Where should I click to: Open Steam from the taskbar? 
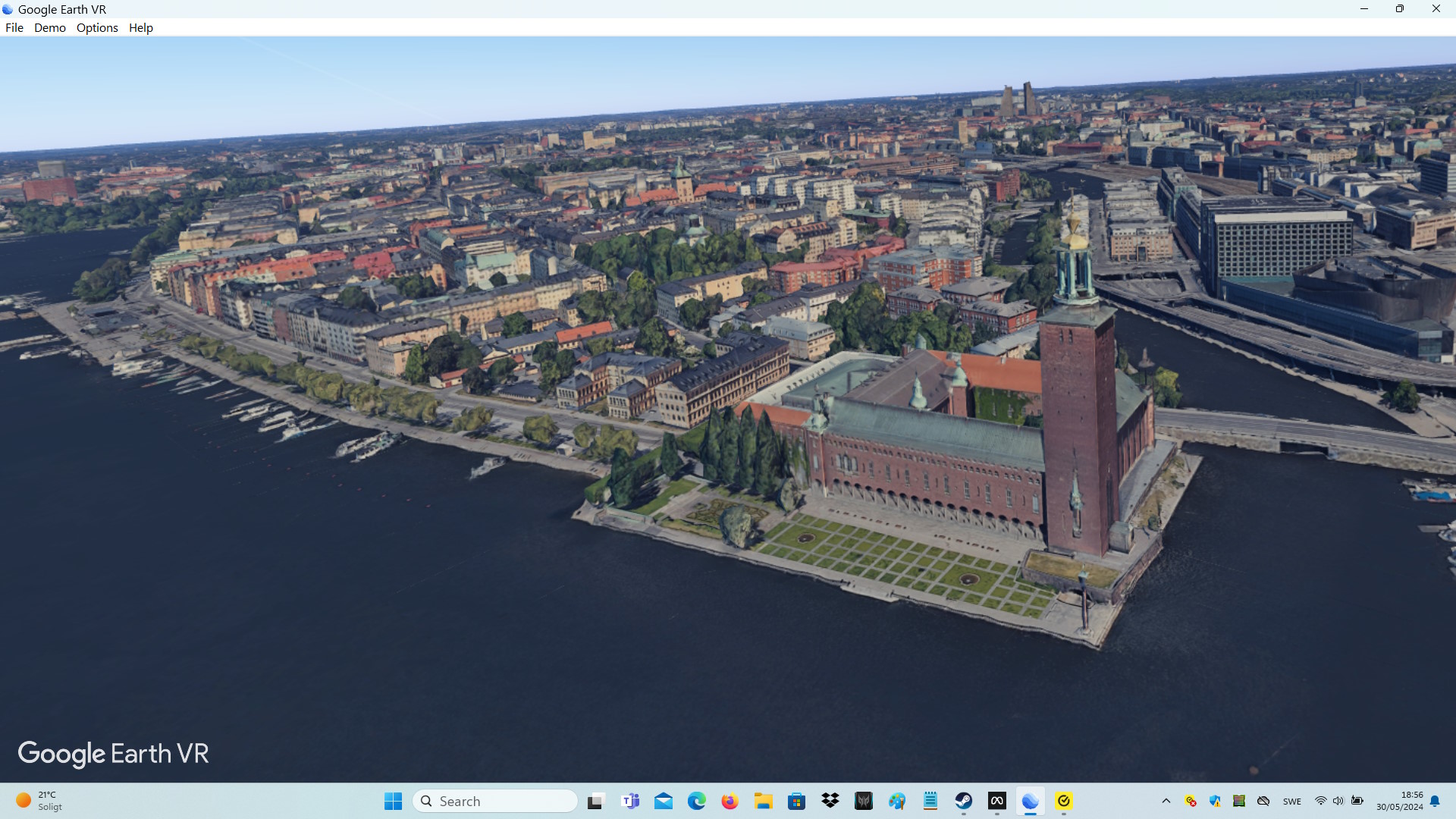963,802
